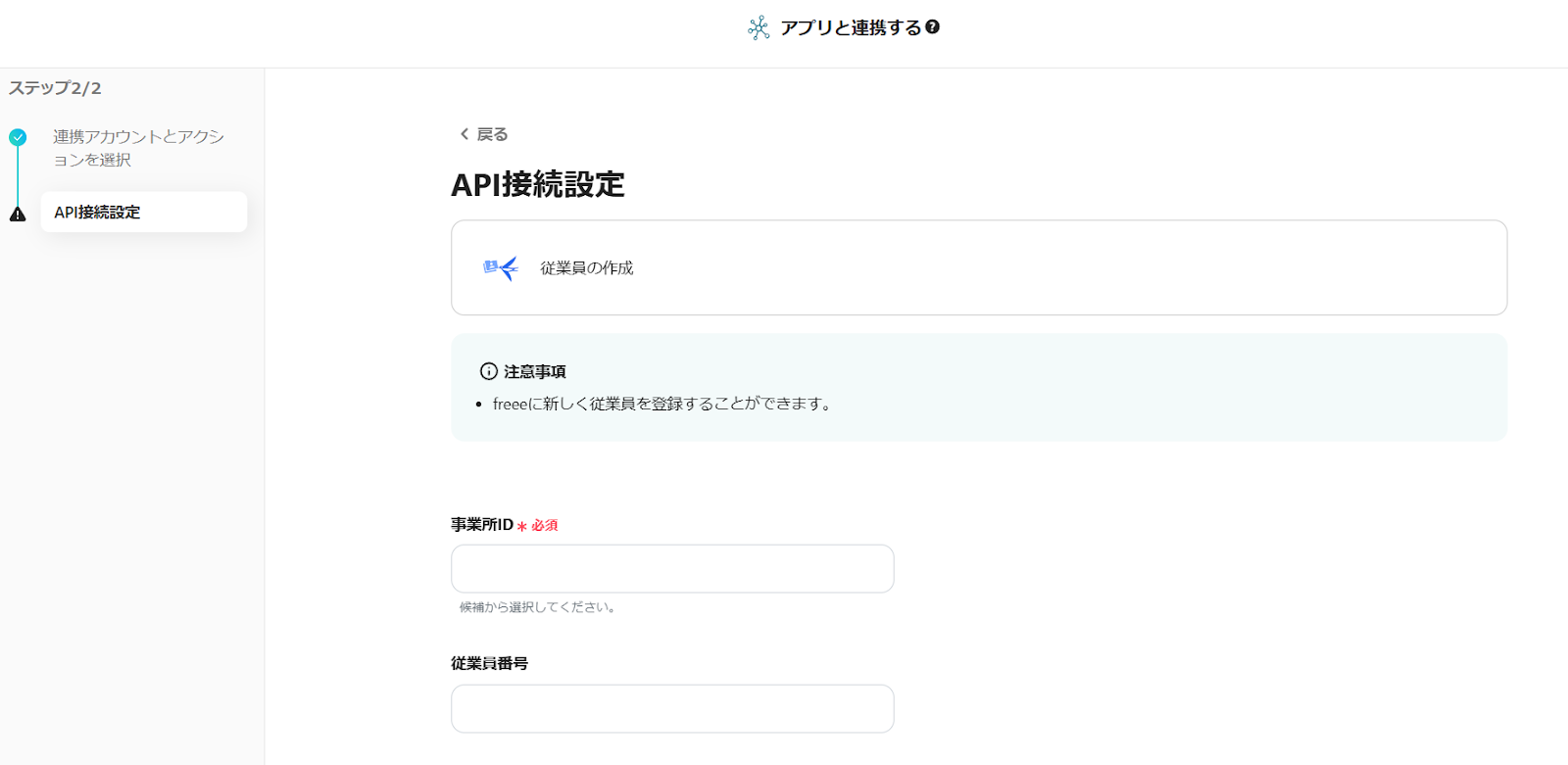Open help question mark beside アプリと連携する
Screen dimensions: 1568x765
click(933, 27)
